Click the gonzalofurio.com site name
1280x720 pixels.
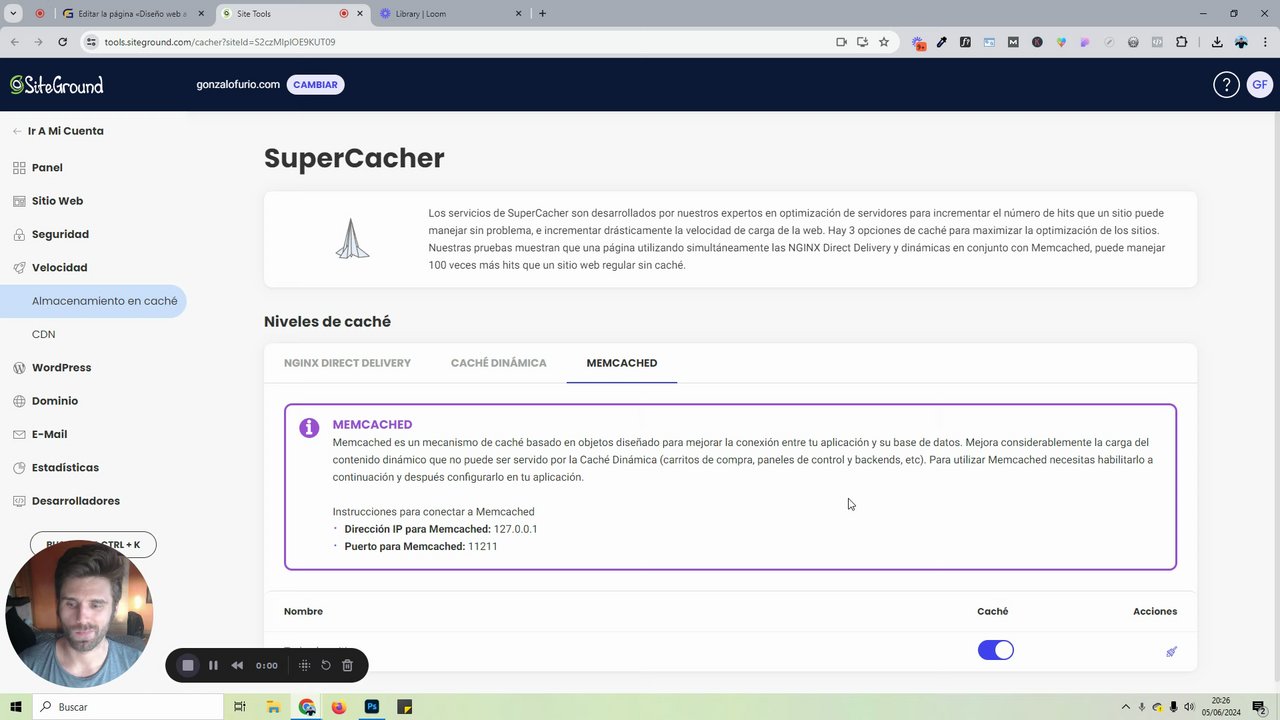(238, 85)
